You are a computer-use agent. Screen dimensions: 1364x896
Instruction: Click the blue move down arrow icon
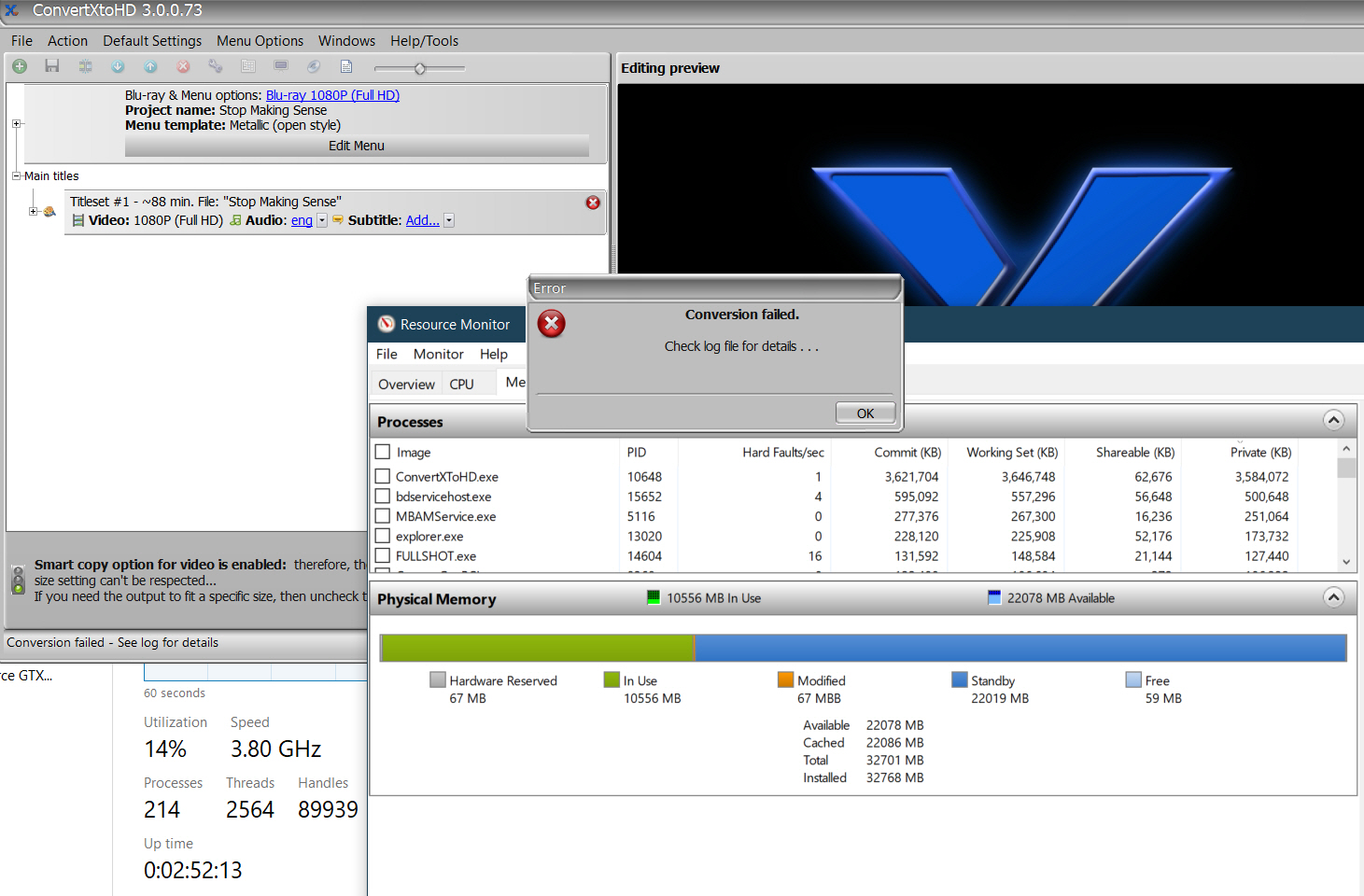pos(118,66)
